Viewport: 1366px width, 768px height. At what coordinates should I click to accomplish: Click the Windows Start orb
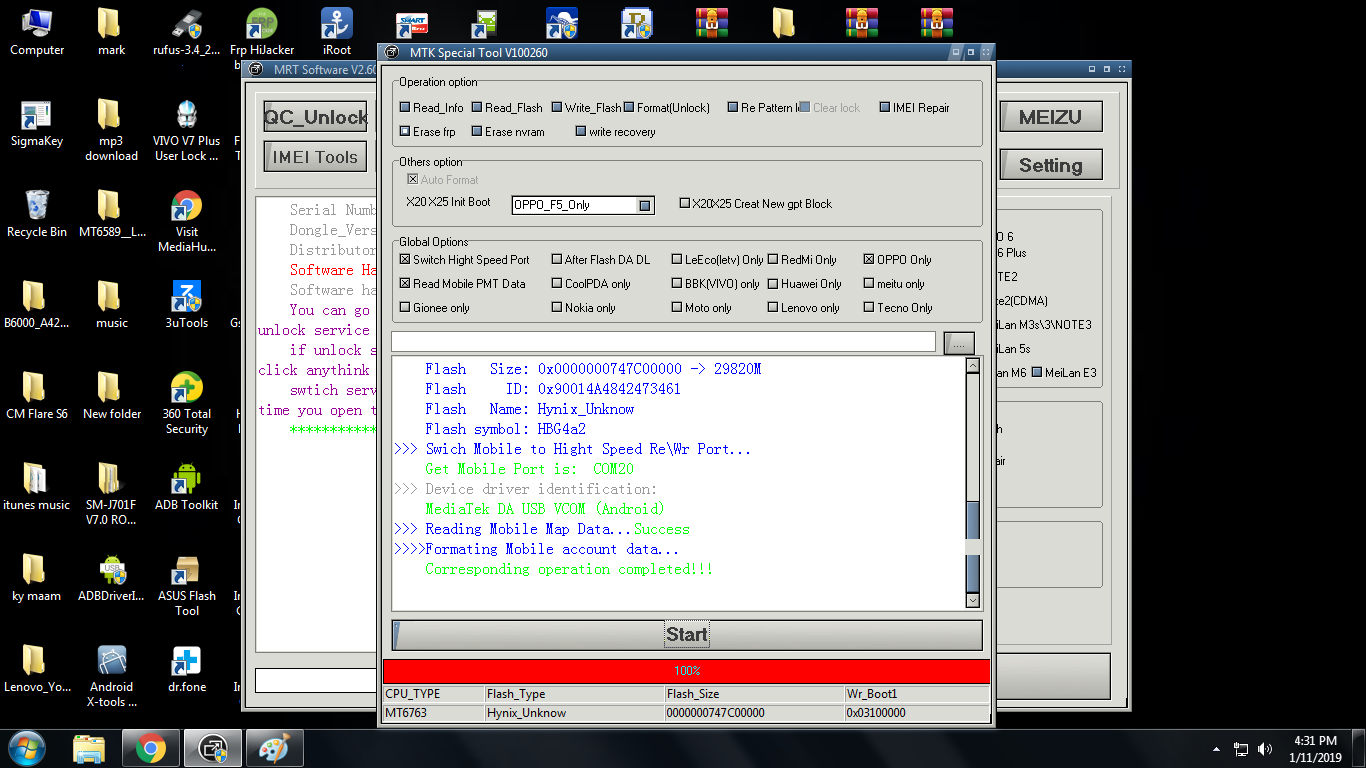coord(27,748)
